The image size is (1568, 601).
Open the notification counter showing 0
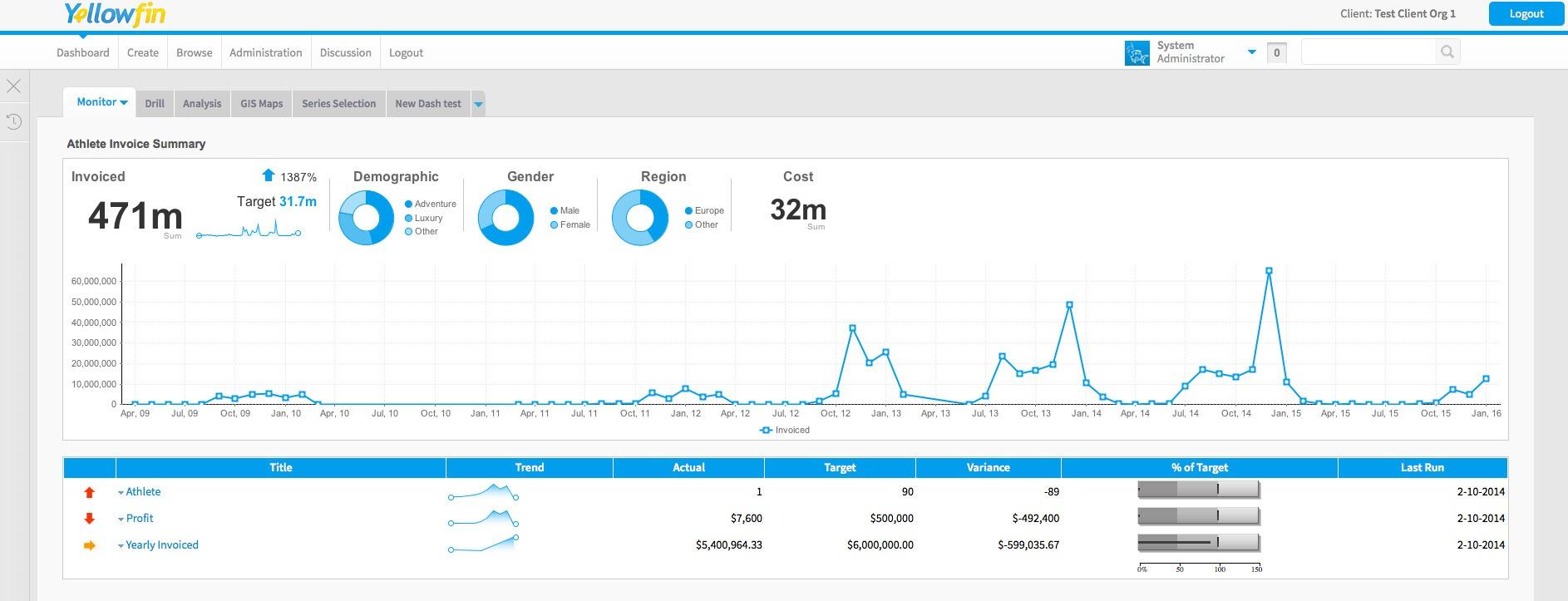[1276, 53]
